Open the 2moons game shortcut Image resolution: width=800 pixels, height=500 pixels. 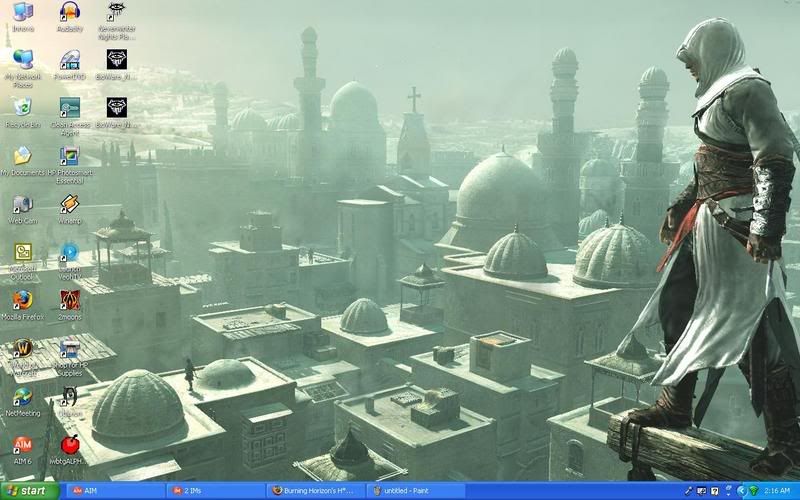(x=69, y=305)
